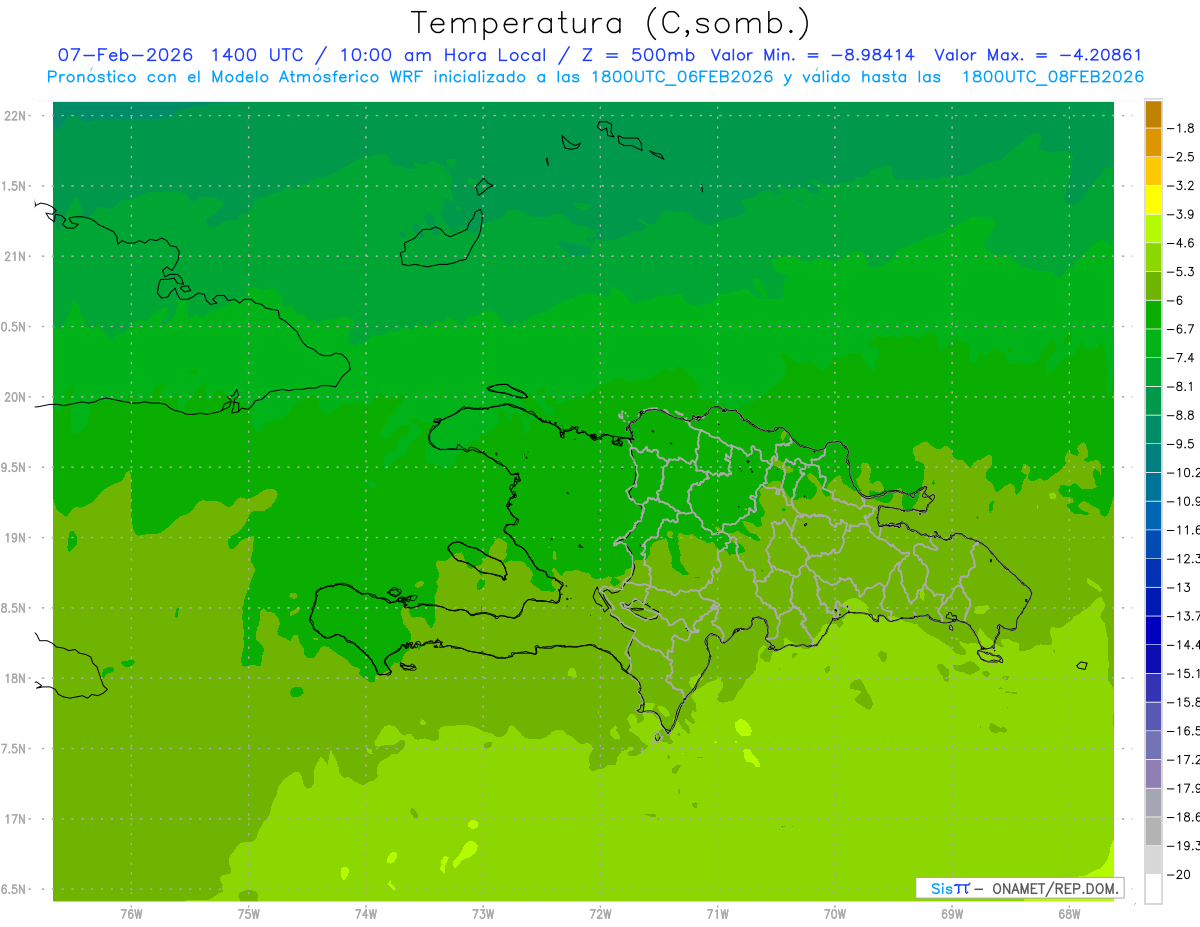Pick the light green swatch between -4.6 and -5.3
The image size is (1200, 927).
point(1153,257)
